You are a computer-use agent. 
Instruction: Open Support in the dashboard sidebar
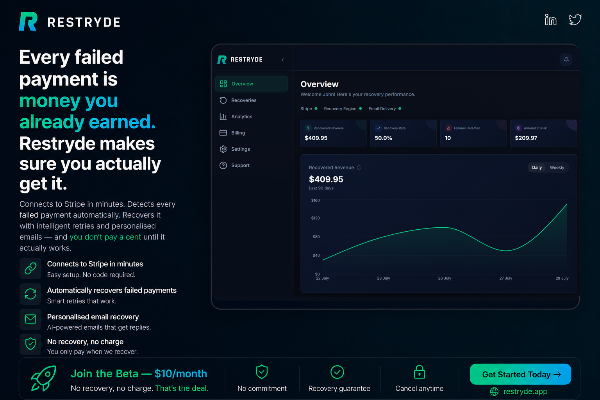(x=251, y=165)
